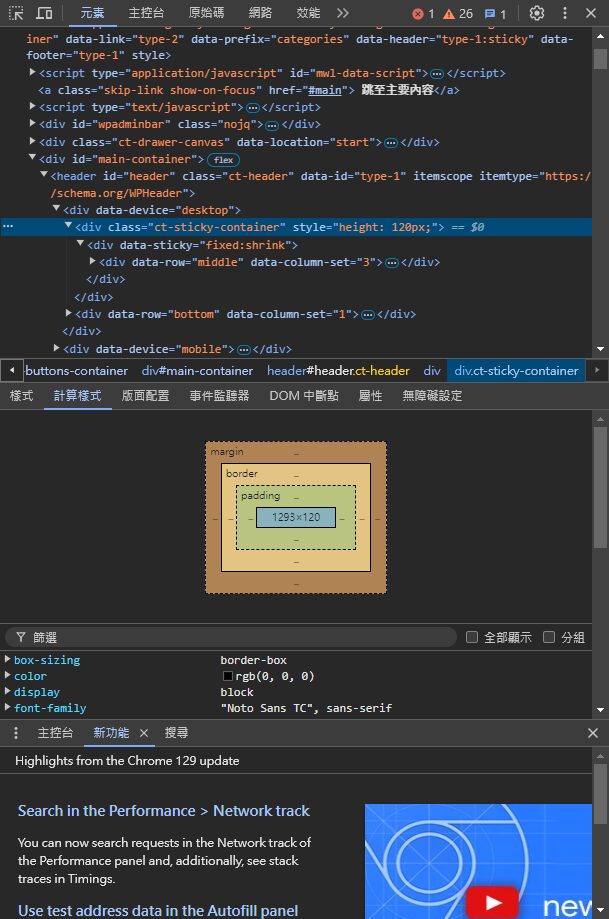Expand the ct-drawer-canvas div node
Screen dimensions: 609x919
pyautogui.click(x=33, y=141)
